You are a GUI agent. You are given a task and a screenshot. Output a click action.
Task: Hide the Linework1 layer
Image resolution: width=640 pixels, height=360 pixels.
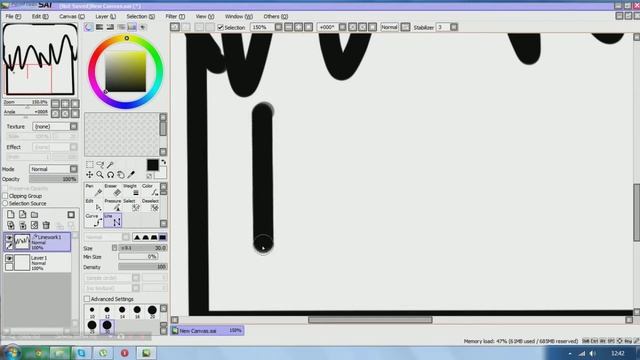coord(9,237)
